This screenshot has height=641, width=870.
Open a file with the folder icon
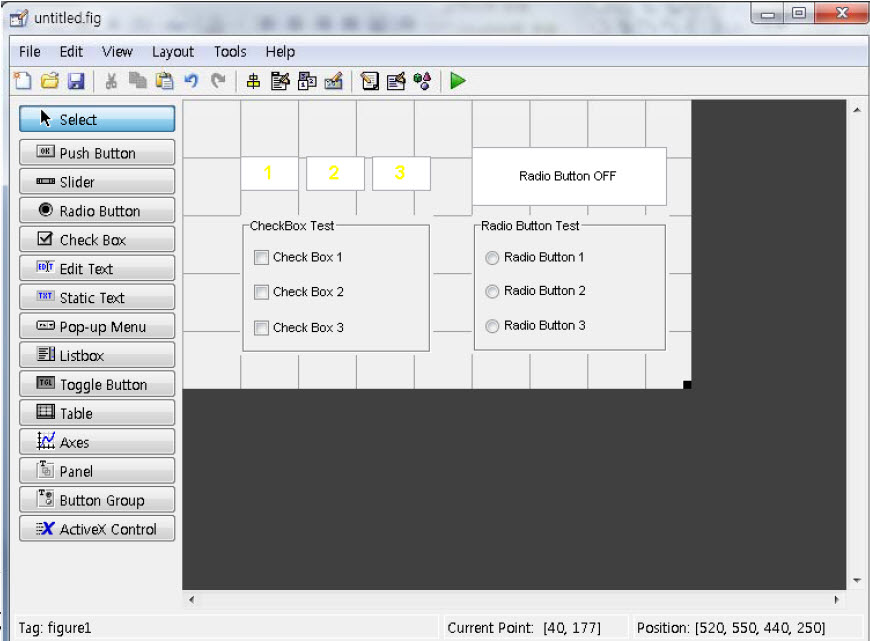click(49, 81)
